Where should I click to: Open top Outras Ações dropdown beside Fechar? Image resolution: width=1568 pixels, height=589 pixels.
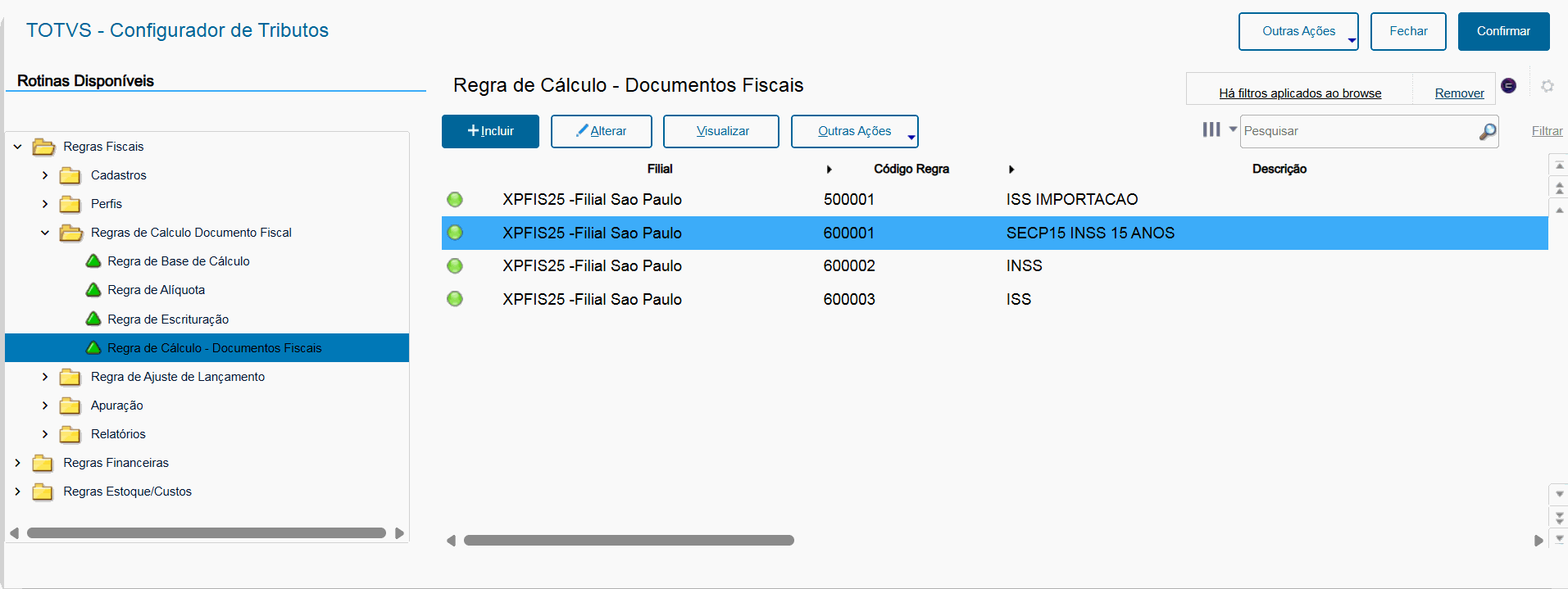(x=1298, y=31)
